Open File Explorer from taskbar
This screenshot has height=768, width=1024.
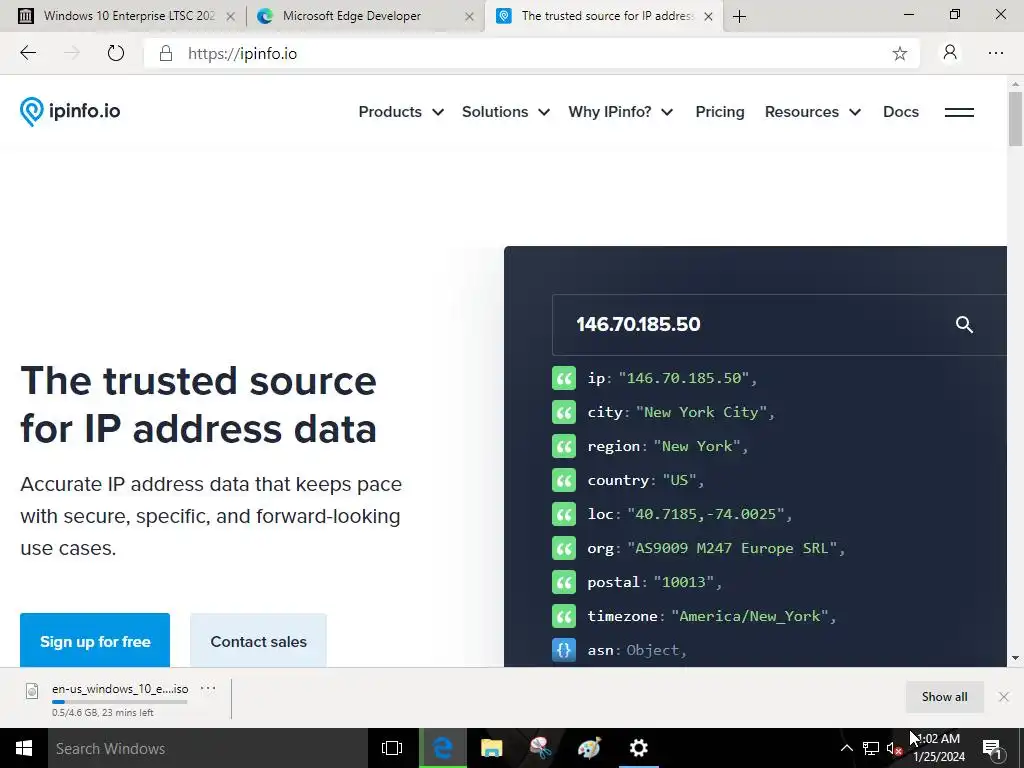[492, 748]
